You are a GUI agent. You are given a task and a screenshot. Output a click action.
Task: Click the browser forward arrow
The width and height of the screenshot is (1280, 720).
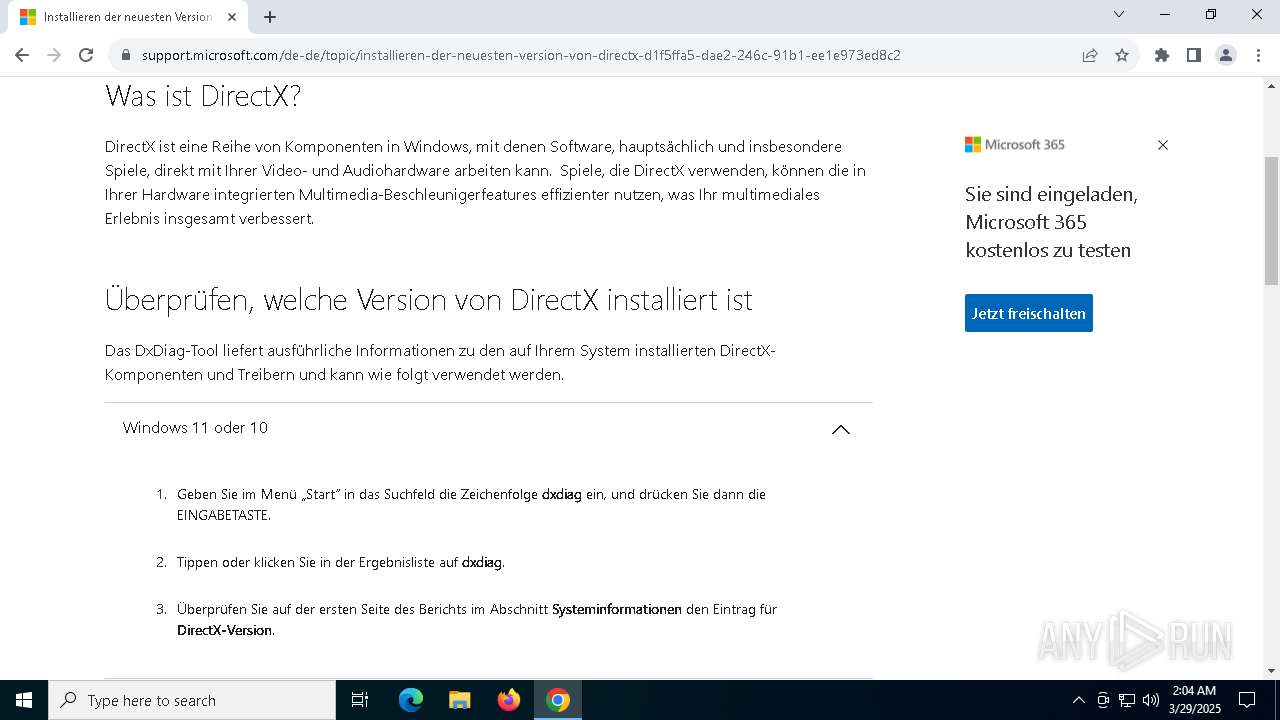(x=54, y=55)
